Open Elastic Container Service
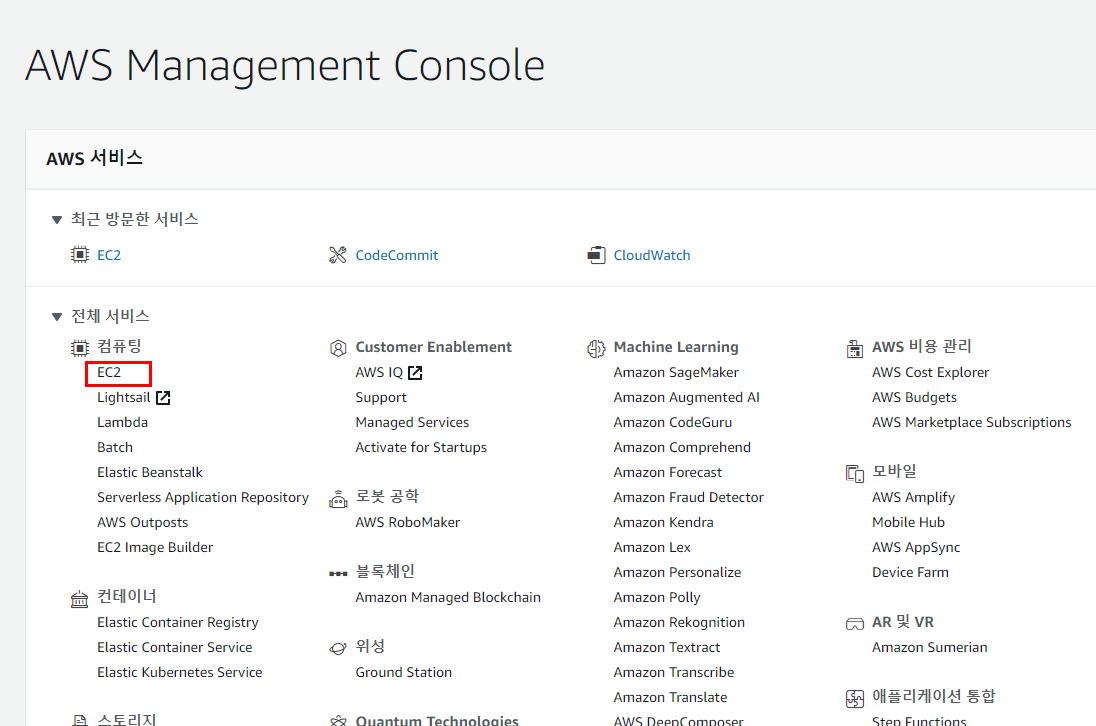Viewport: 1096px width, 726px height. point(175,647)
